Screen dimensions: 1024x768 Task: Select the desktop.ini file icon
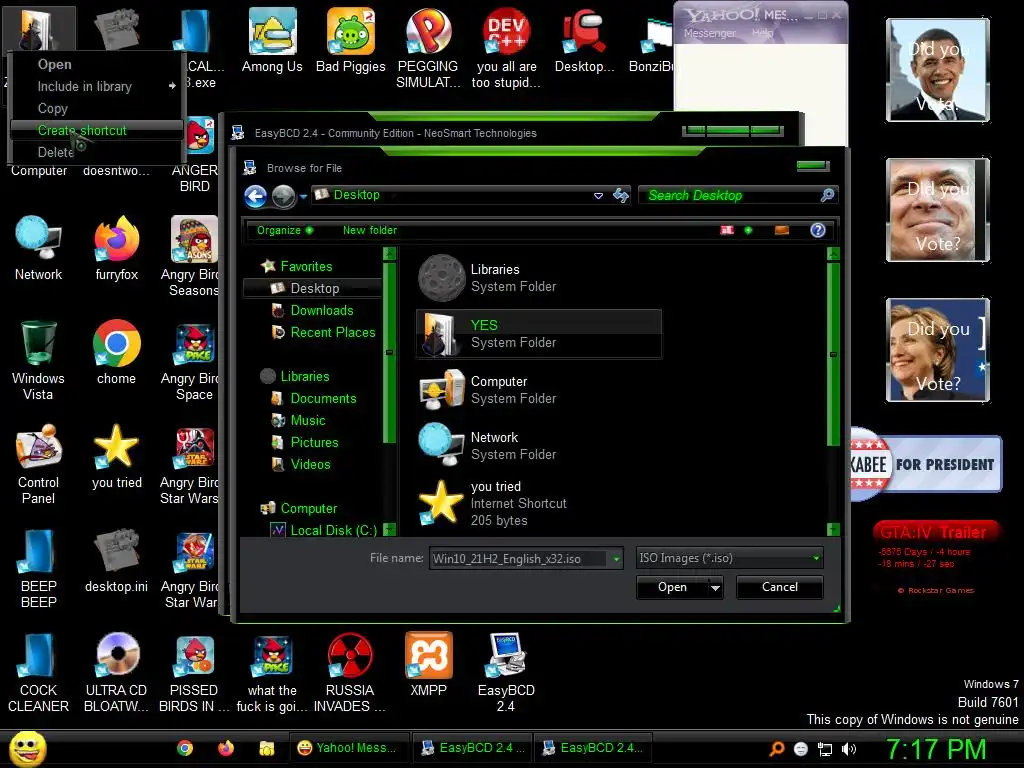tap(116, 560)
